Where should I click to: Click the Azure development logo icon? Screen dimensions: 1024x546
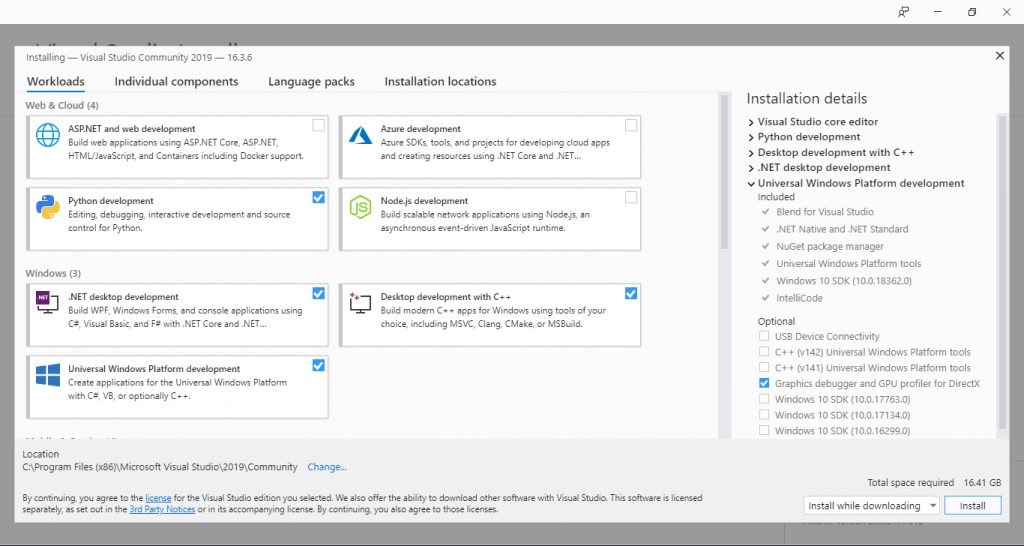(360, 135)
